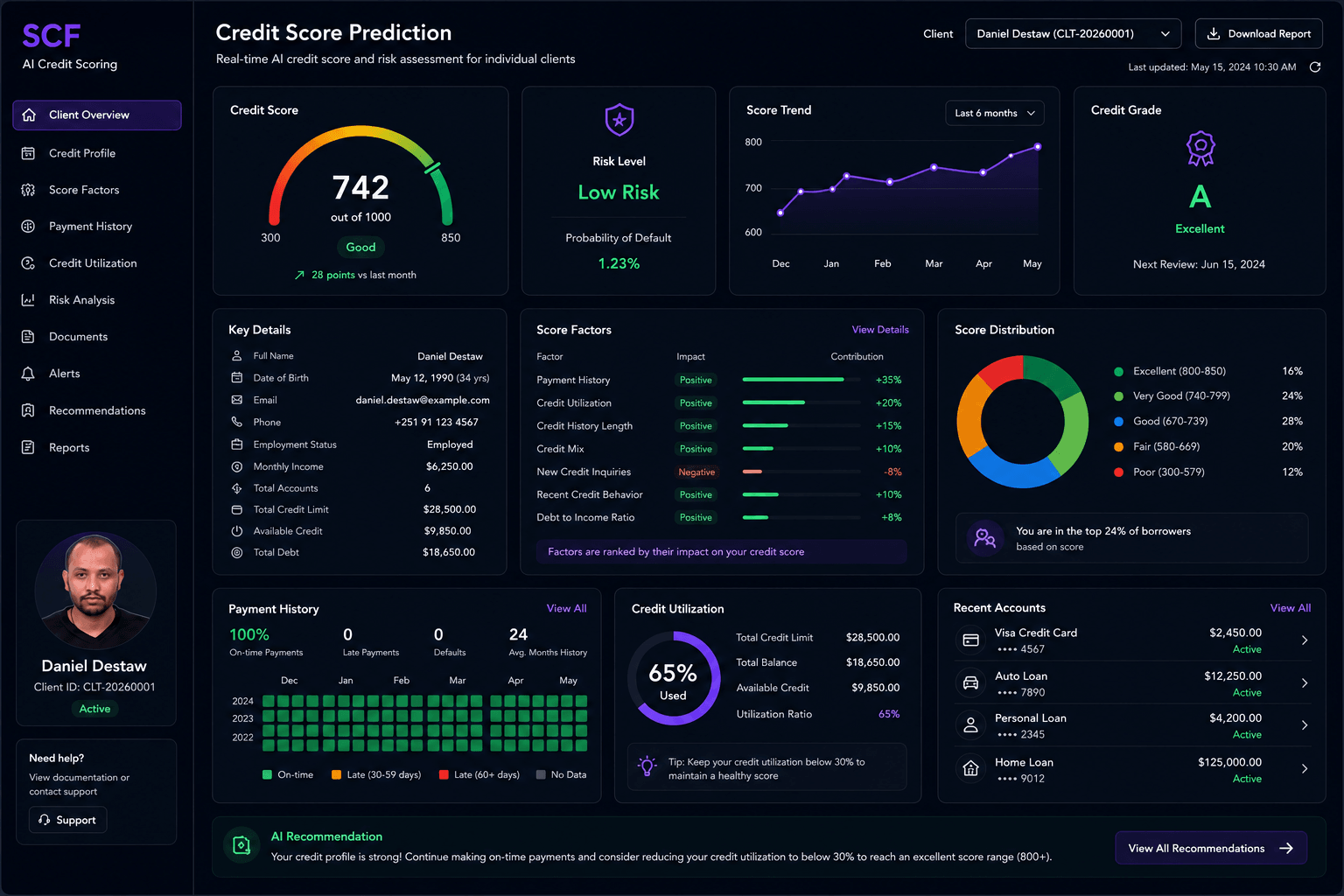This screenshot has width=1344, height=896.
Task: Click the Download Report button
Action: coord(1258,34)
